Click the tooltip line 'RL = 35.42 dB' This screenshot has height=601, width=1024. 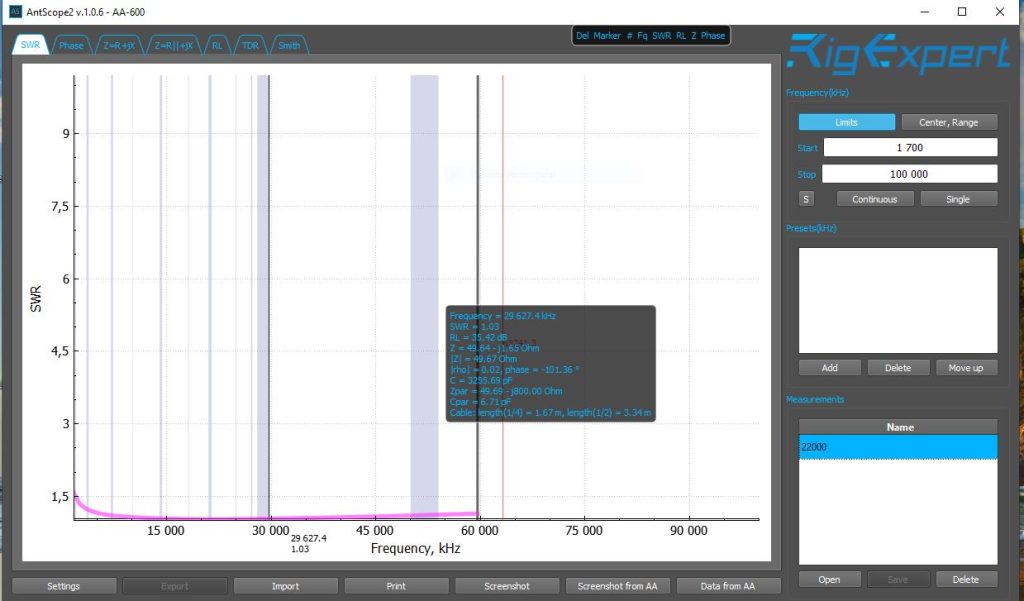(x=478, y=337)
